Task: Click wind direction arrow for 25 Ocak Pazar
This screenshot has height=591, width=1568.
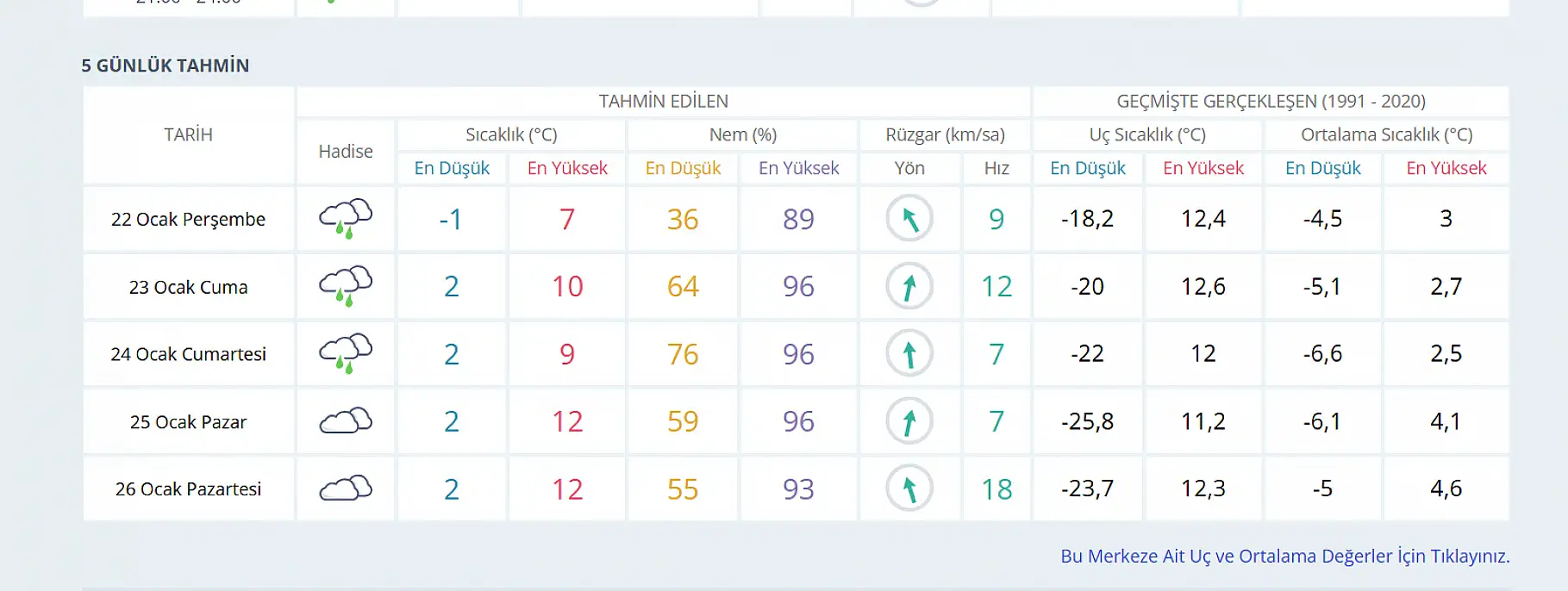Action: pos(909,421)
